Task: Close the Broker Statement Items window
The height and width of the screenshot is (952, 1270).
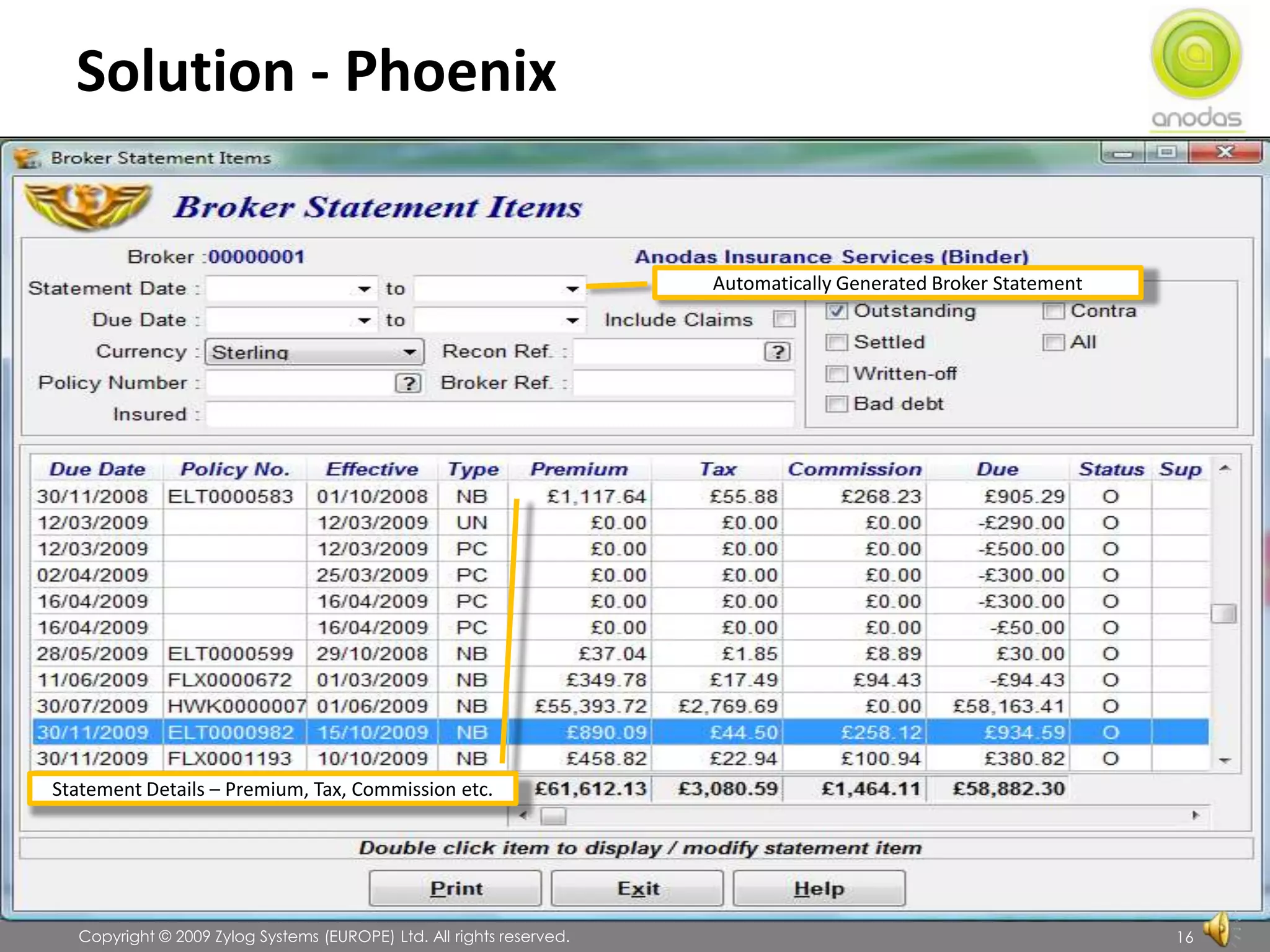Action: click(x=1225, y=152)
